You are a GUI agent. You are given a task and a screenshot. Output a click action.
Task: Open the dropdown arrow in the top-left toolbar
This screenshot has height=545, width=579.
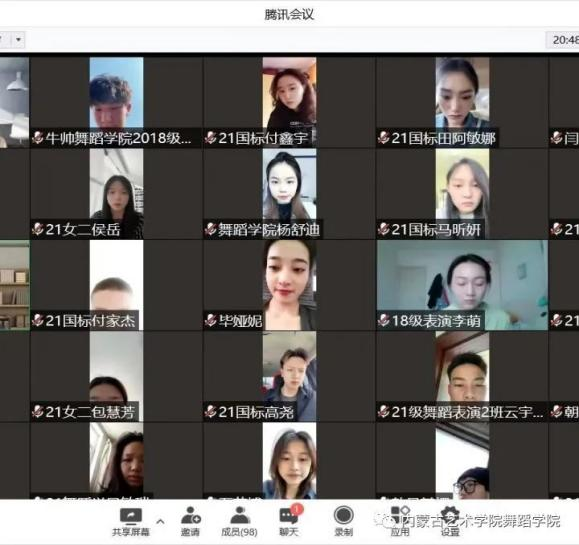click(18, 39)
